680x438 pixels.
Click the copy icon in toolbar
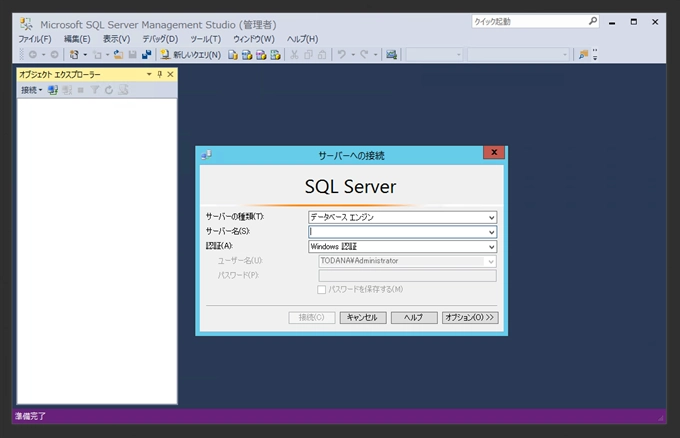click(308, 55)
